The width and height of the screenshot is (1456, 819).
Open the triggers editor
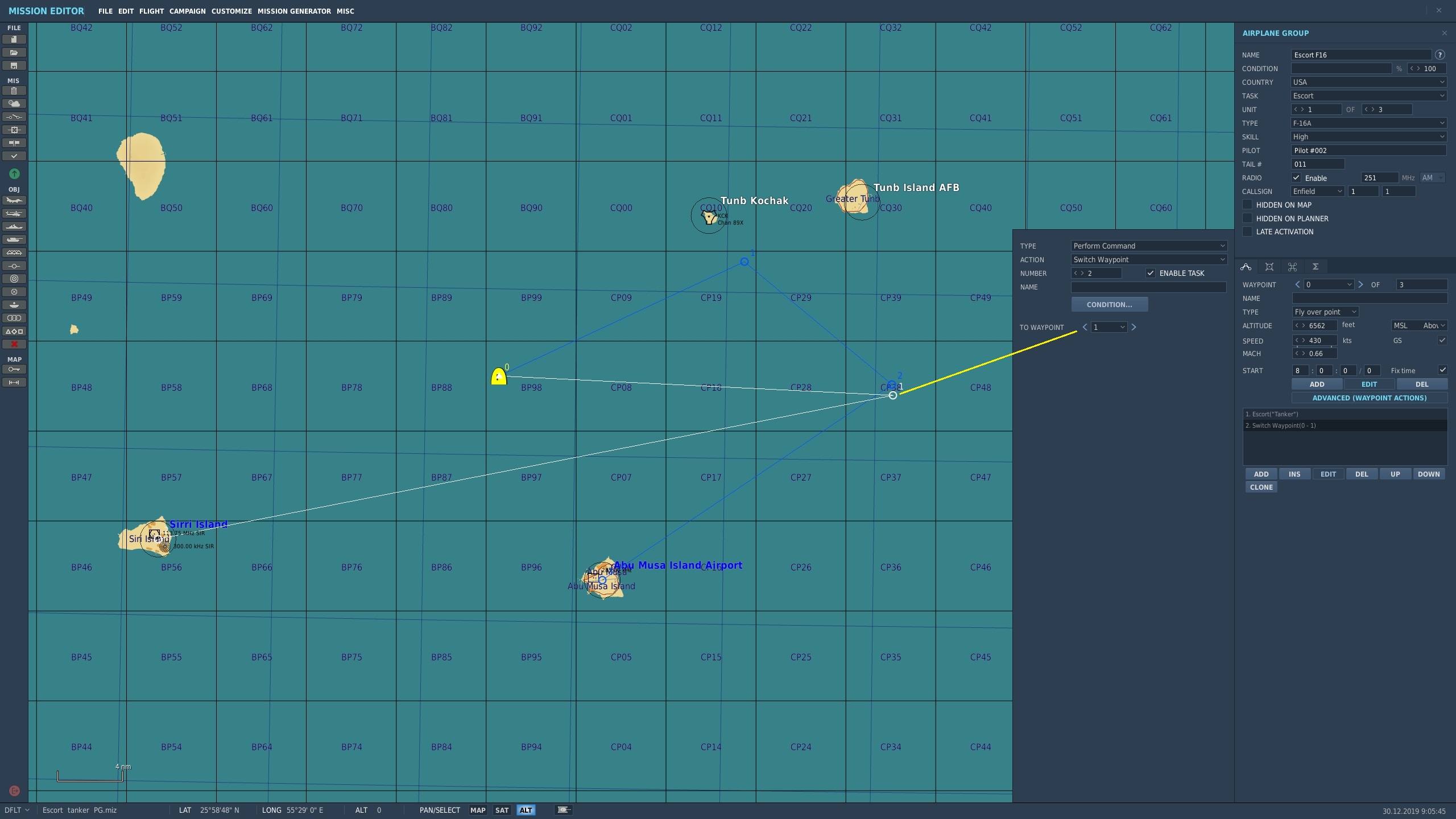[14, 117]
